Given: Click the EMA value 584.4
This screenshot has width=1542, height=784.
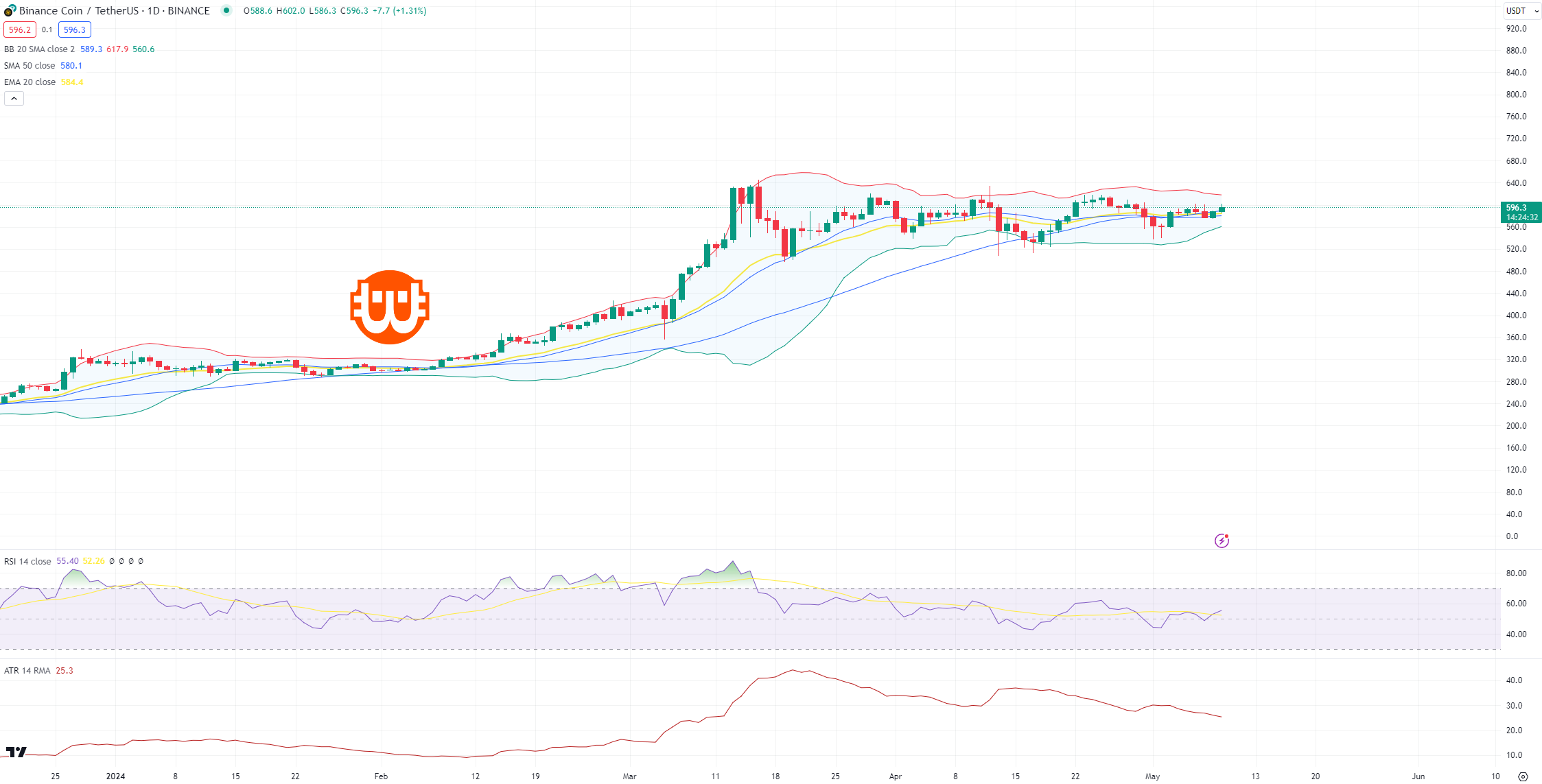Looking at the screenshot, I should point(72,82).
